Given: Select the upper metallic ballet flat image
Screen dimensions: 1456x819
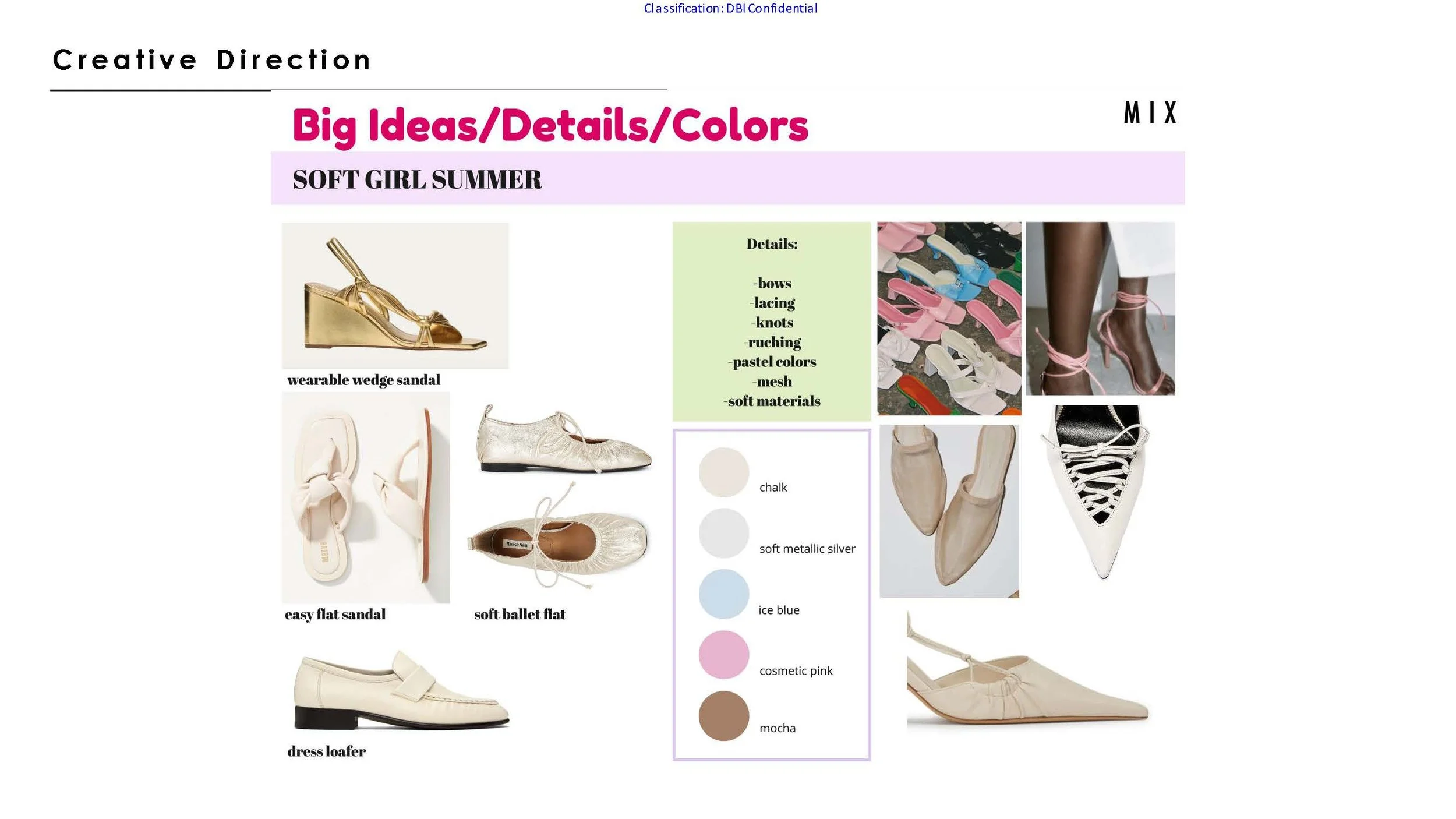Looking at the screenshot, I should [x=564, y=438].
